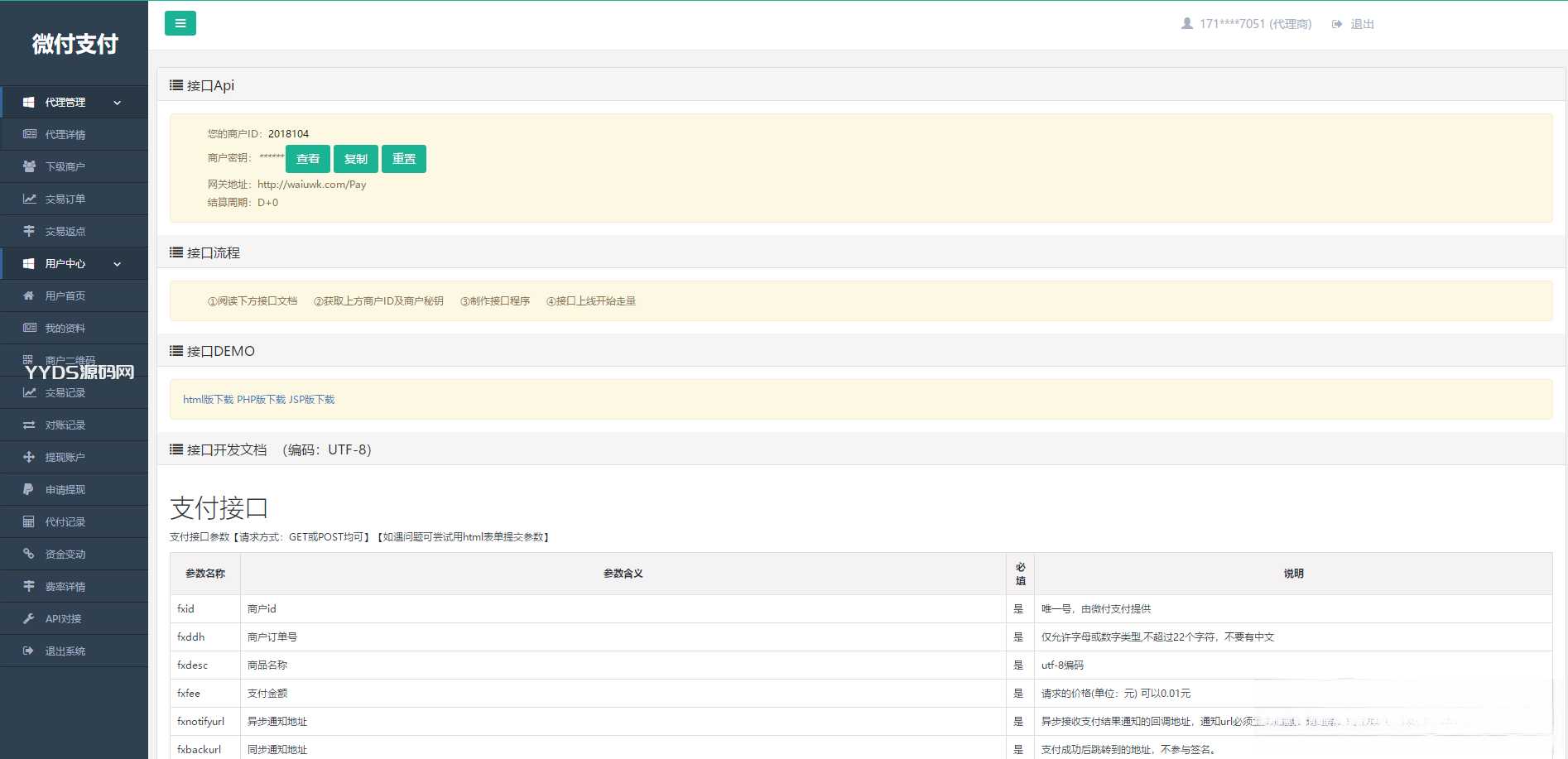Select 对账记录 from the sidebar
The image size is (1568, 759).
[x=65, y=425]
